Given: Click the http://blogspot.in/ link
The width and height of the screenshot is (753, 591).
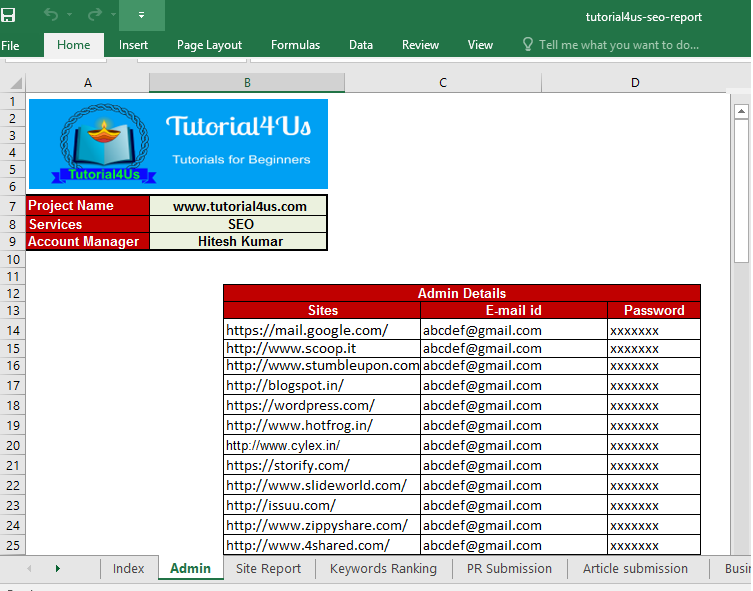Looking at the screenshot, I should (x=285, y=385).
